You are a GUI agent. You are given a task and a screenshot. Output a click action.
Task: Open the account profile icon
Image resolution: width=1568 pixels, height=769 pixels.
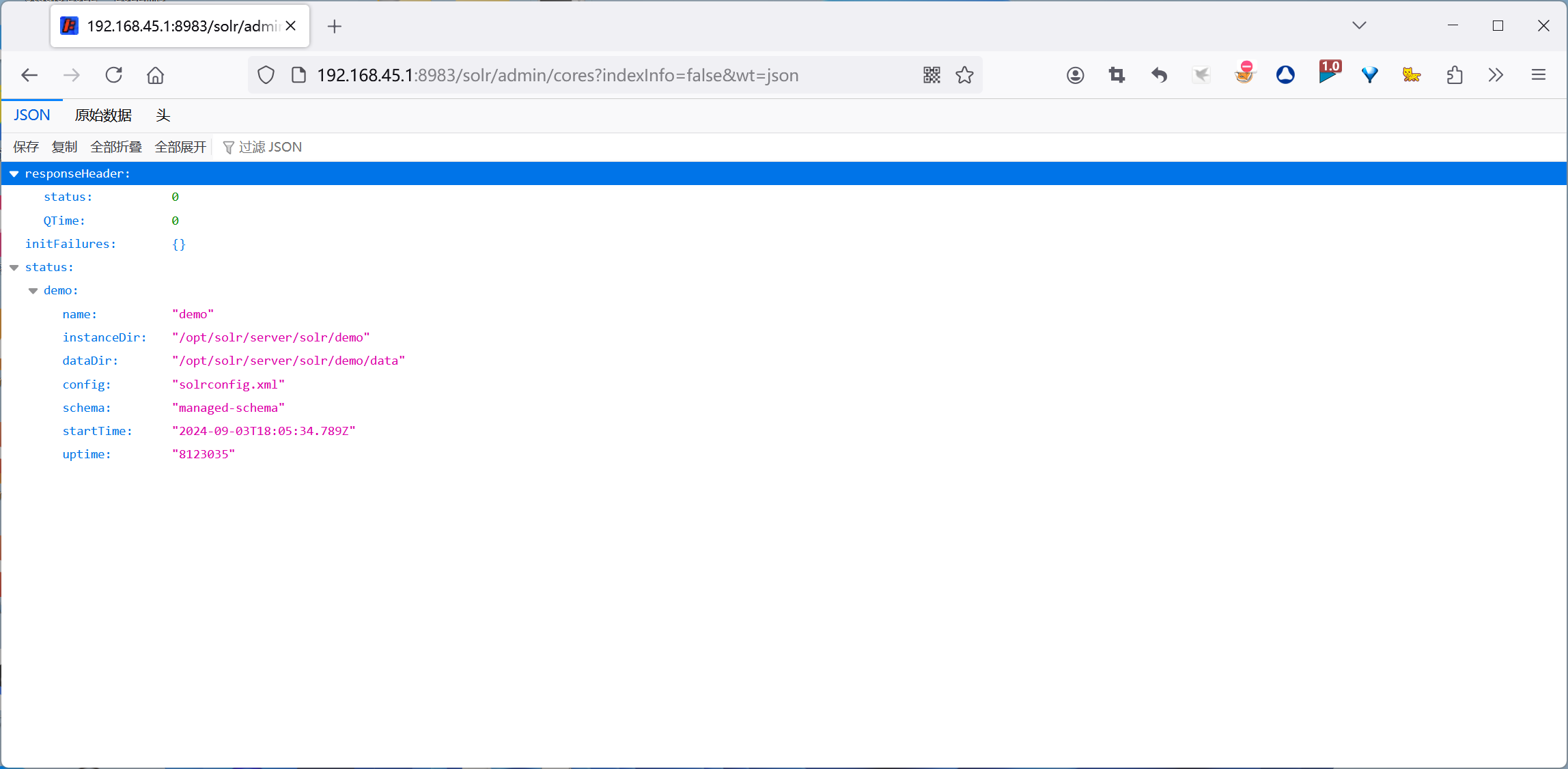click(1075, 75)
